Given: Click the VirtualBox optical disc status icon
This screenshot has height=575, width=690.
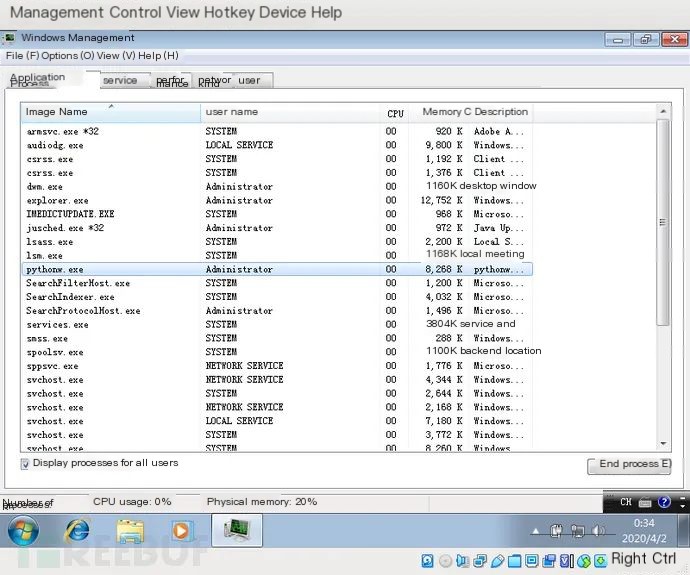Looking at the screenshot, I should pyautogui.click(x=445, y=560).
